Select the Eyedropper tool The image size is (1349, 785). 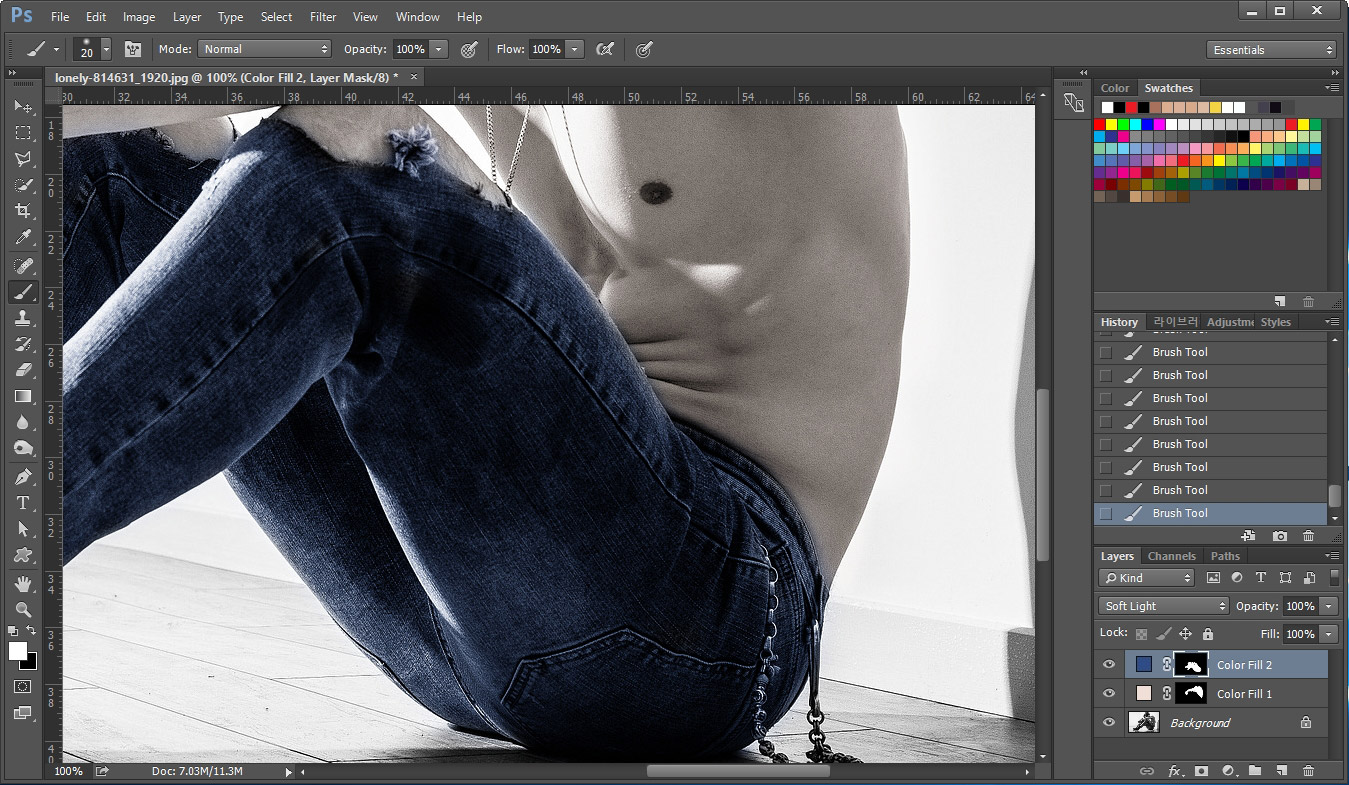coord(23,237)
